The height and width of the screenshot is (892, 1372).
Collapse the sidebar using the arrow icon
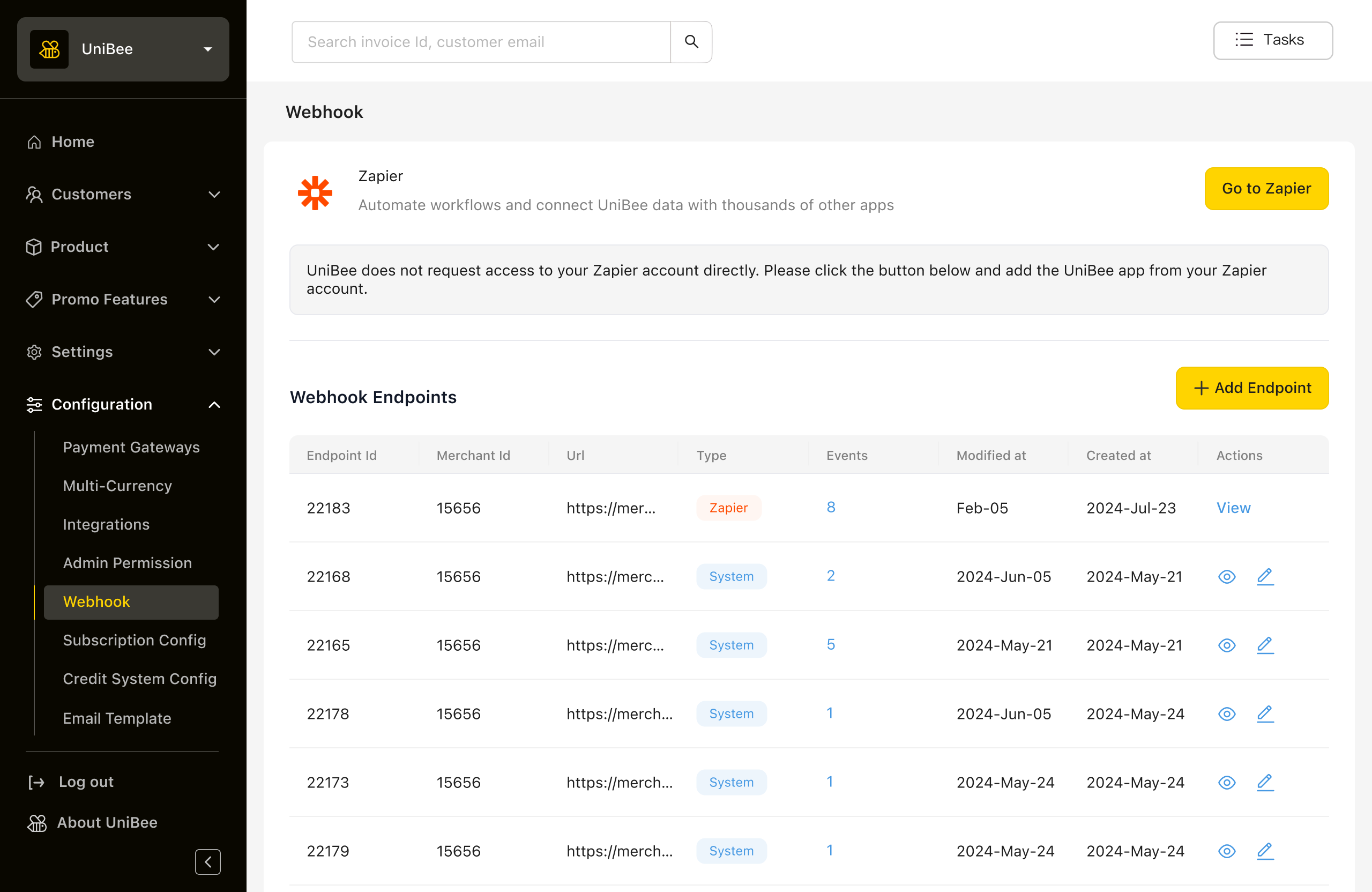coord(207,861)
